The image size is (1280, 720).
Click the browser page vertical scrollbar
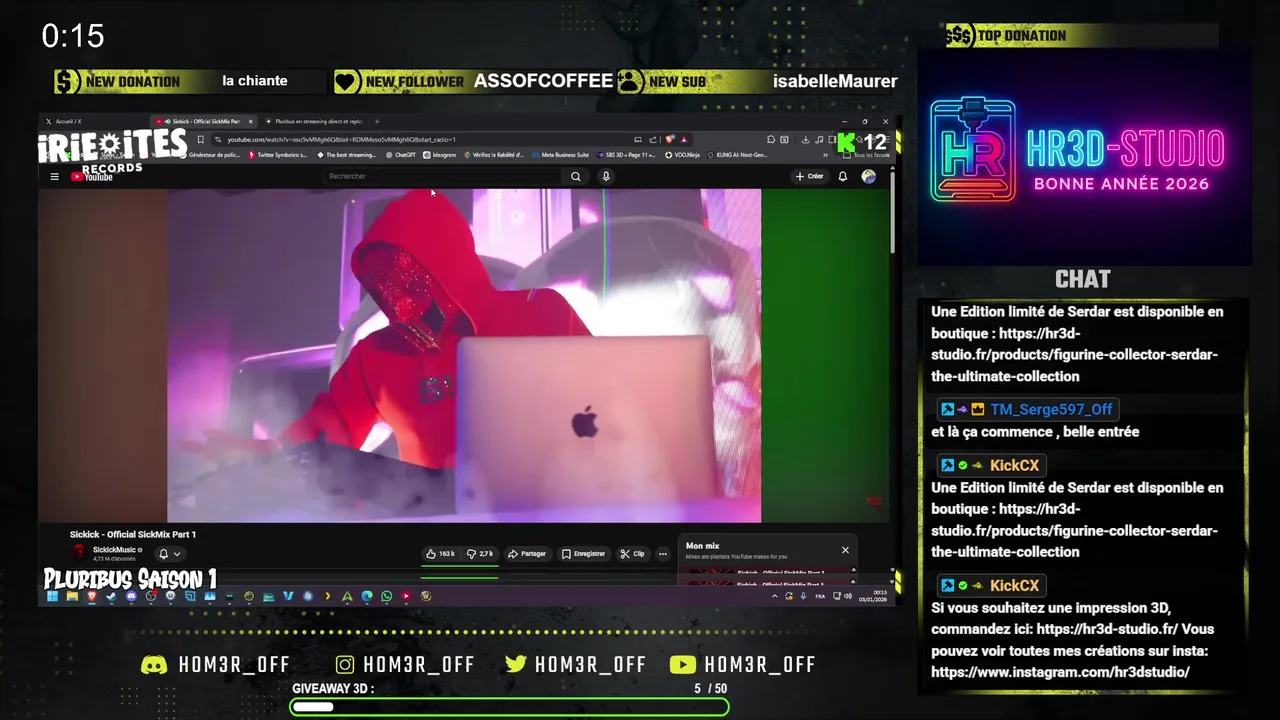[x=891, y=215]
